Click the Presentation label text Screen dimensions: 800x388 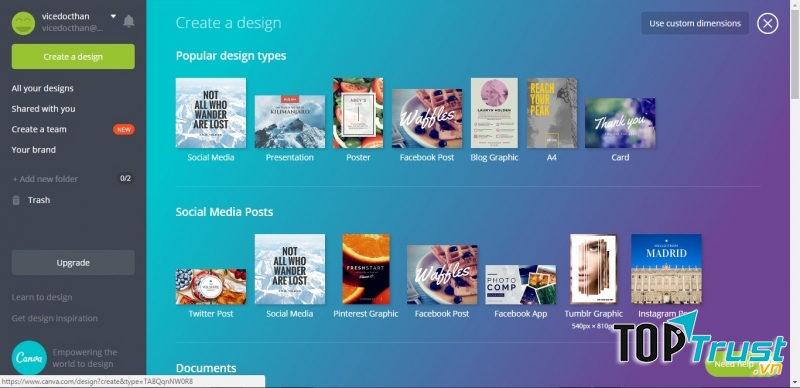click(290, 157)
